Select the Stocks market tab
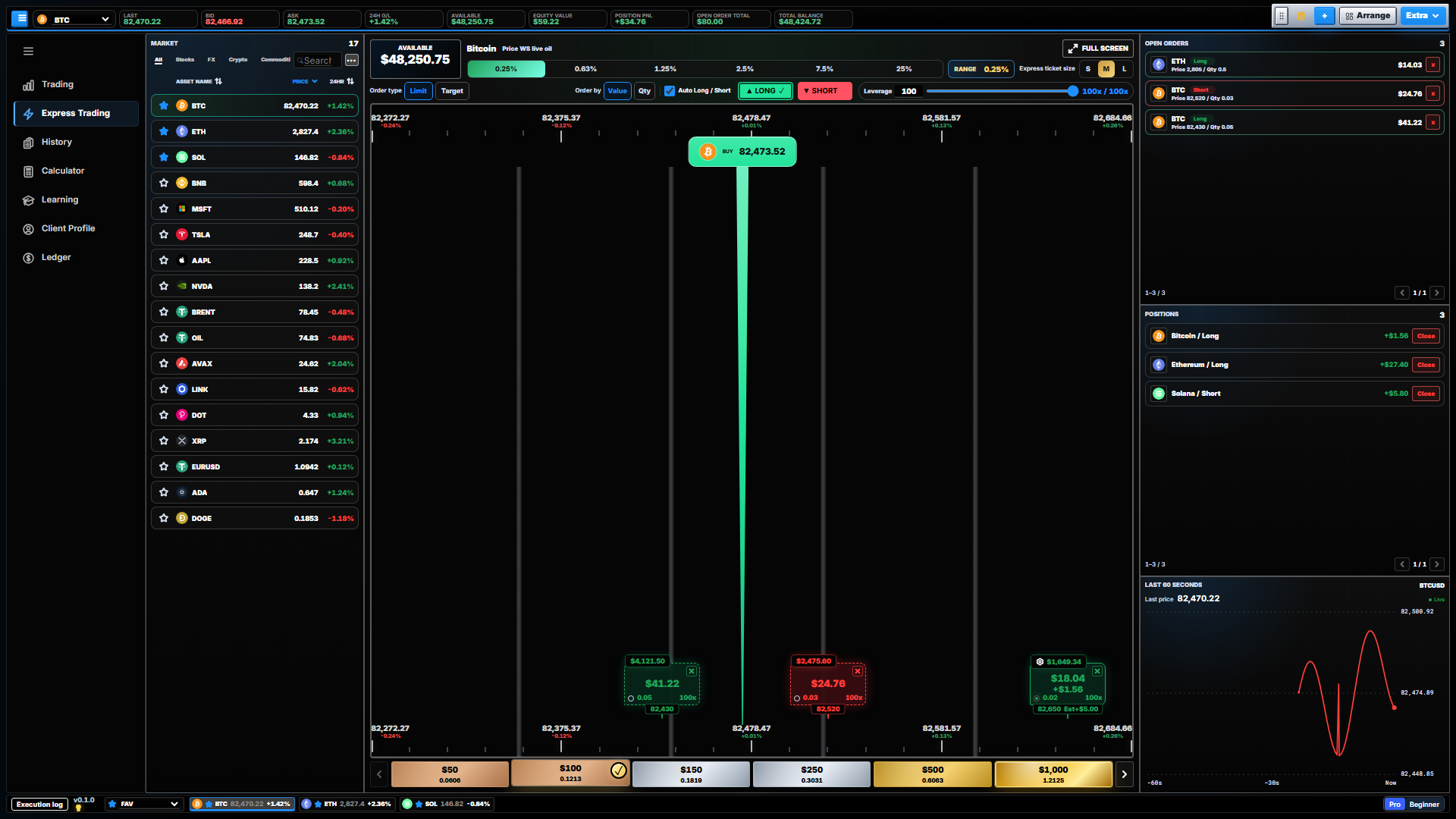Image resolution: width=1456 pixels, height=819 pixels. [x=185, y=60]
